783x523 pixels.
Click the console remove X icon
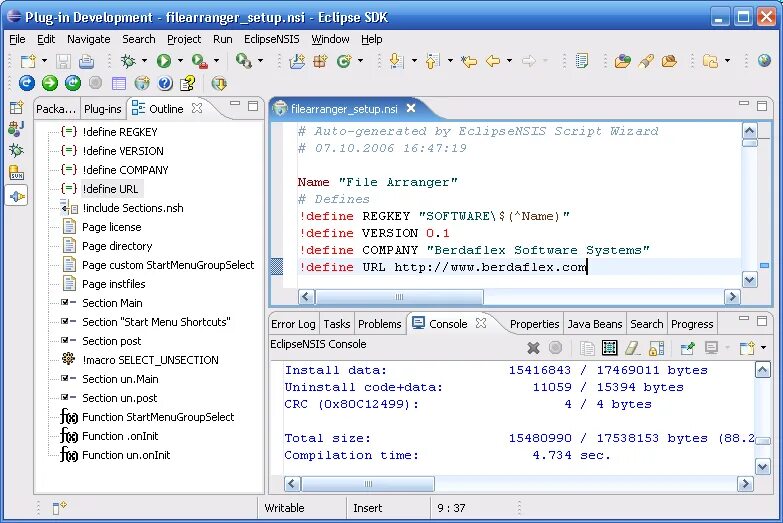point(533,348)
